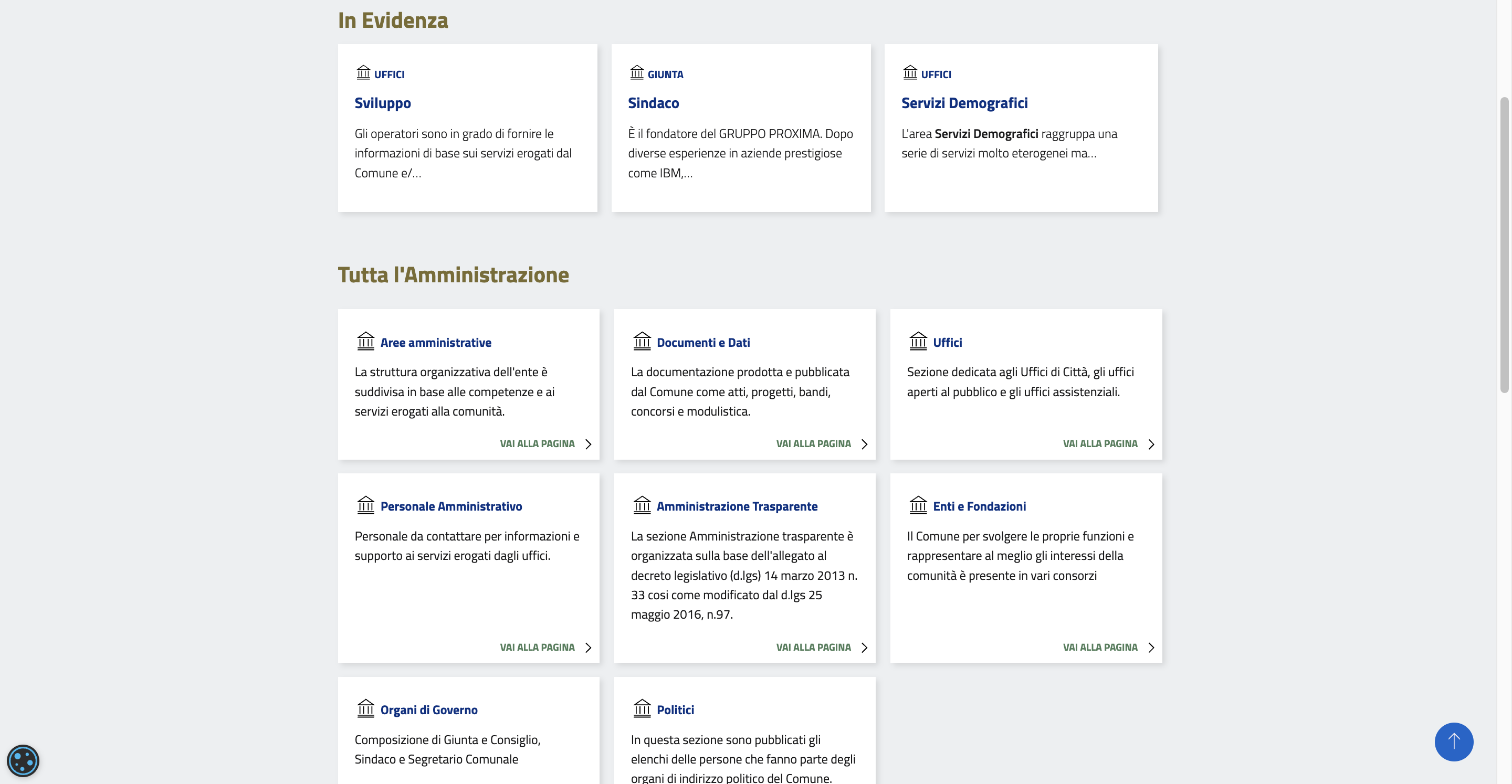The height and width of the screenshot is (784, 1512).
Task: Click chevron arrow in Aree amministrative card
Action: click(588, 444)
